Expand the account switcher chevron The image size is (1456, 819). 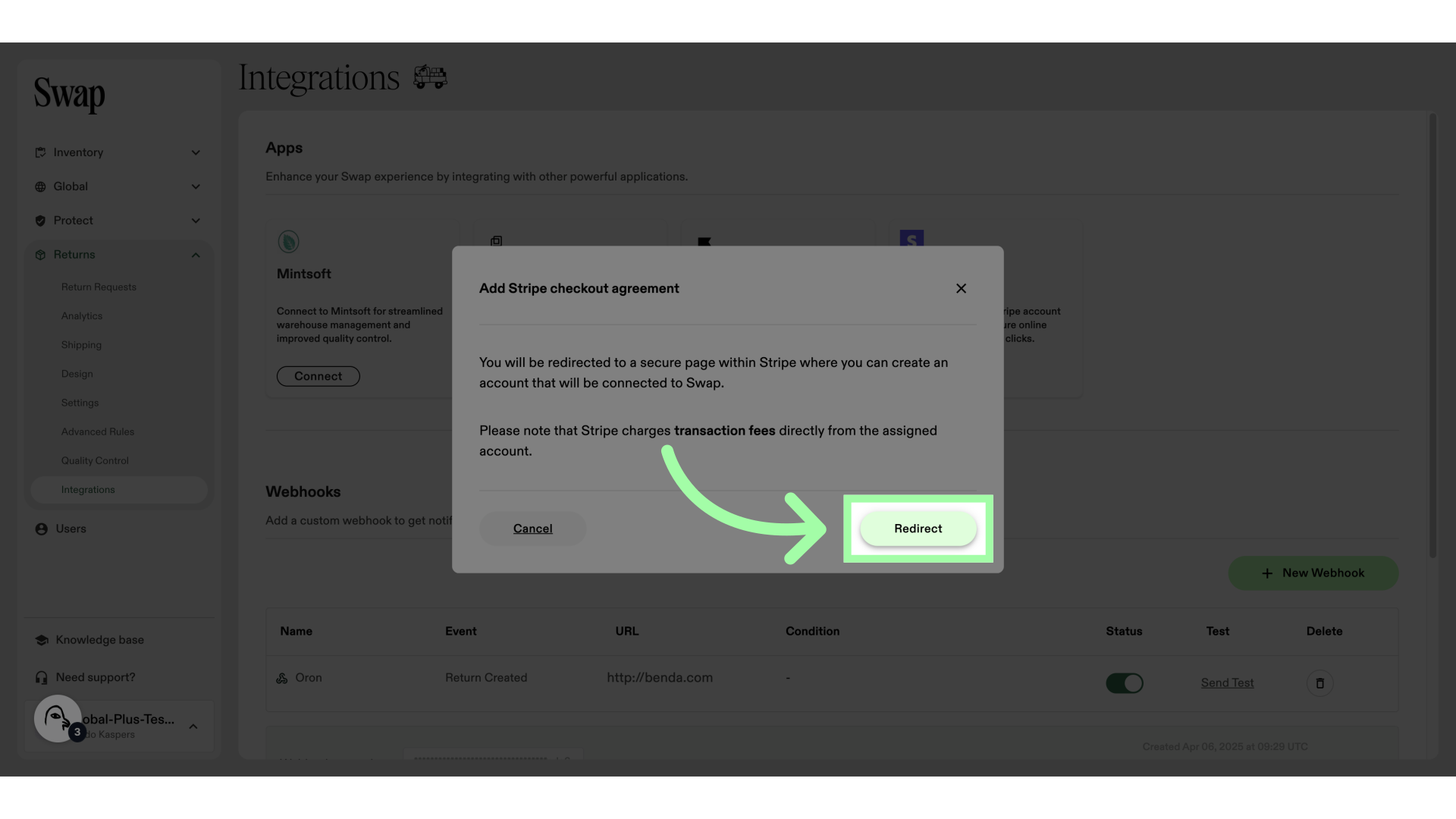click(193, 726)
